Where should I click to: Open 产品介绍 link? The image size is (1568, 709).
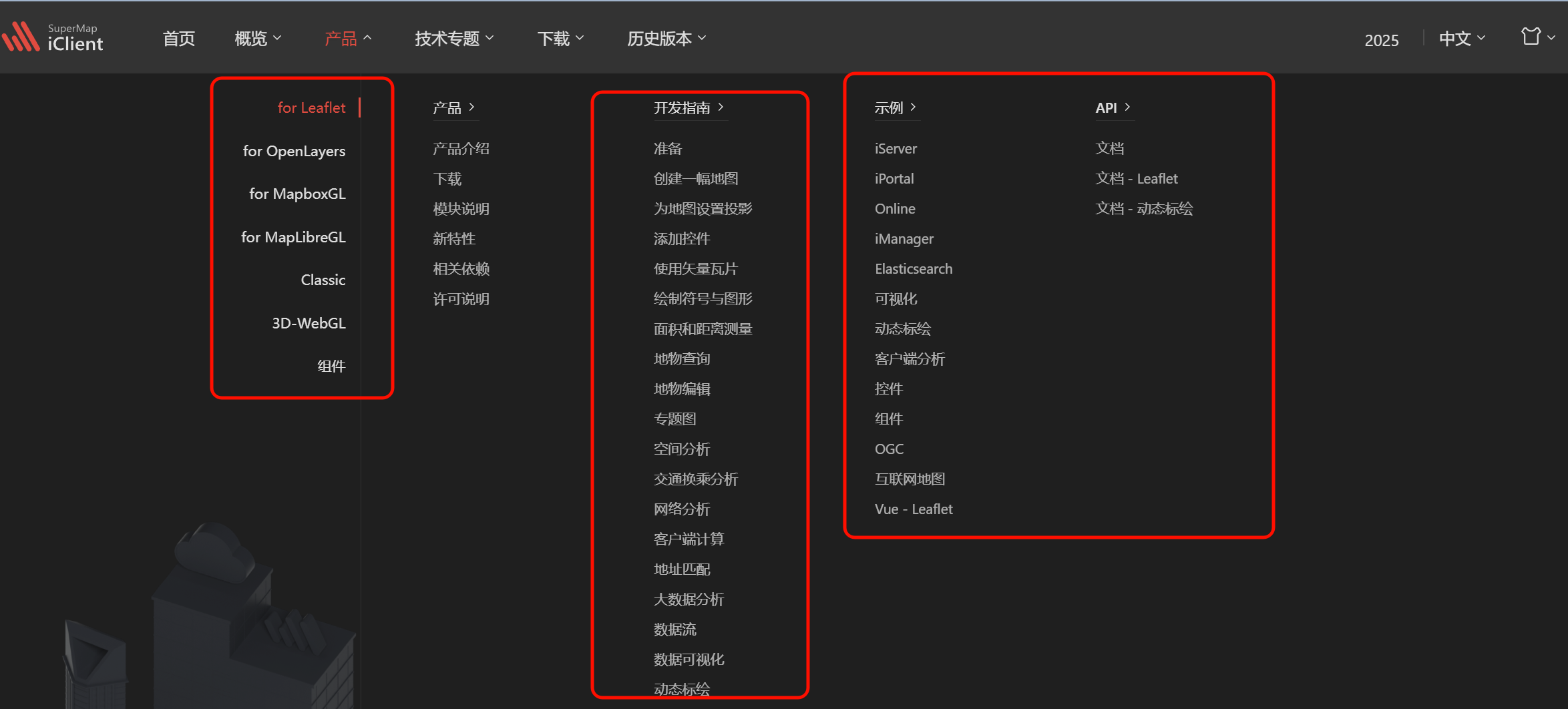point(461,148)
